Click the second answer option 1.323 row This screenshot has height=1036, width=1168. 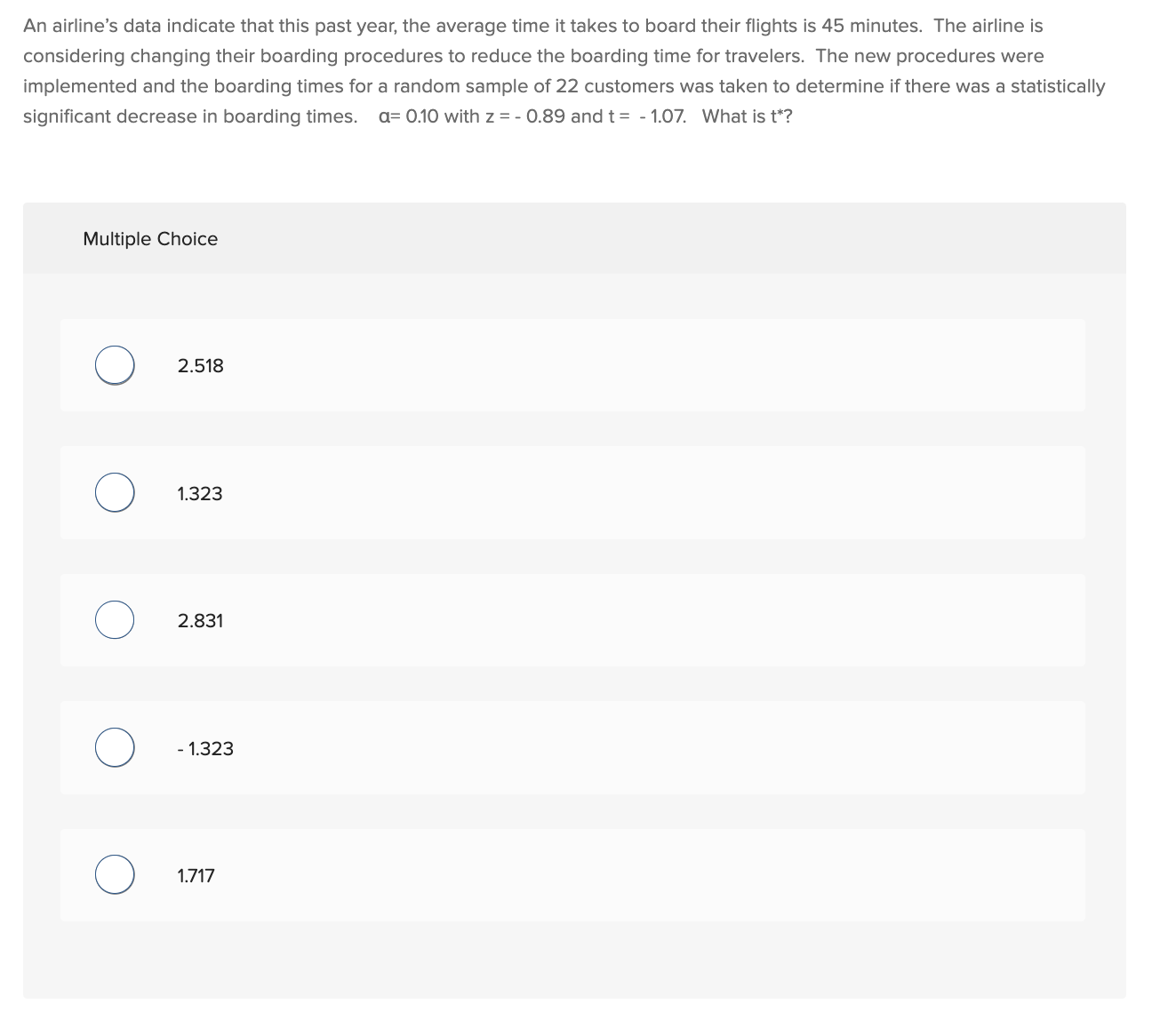tap(572, 492)
